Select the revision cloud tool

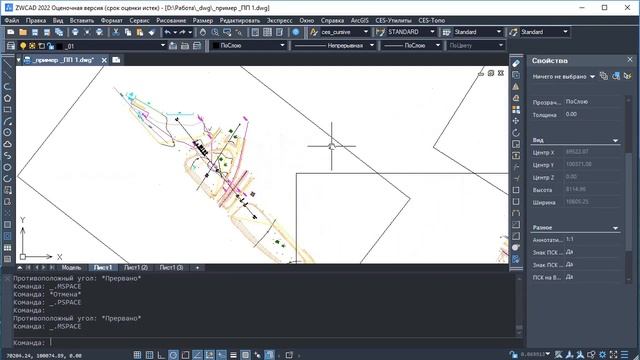click(7, 144)
